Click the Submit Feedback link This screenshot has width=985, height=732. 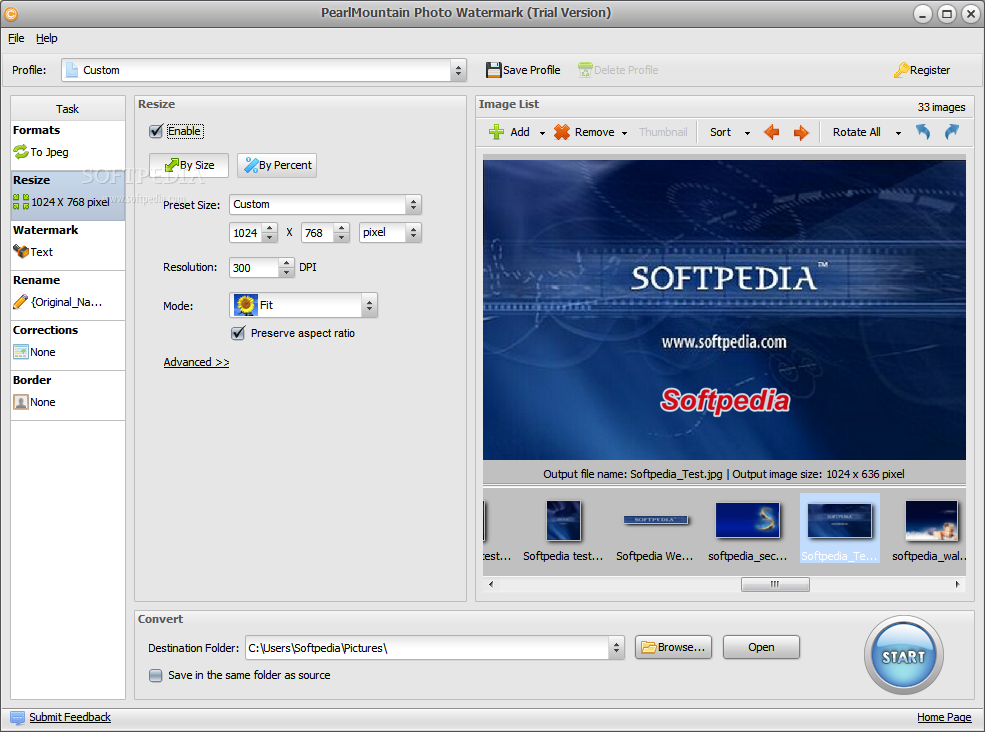[x=70, y=718]
